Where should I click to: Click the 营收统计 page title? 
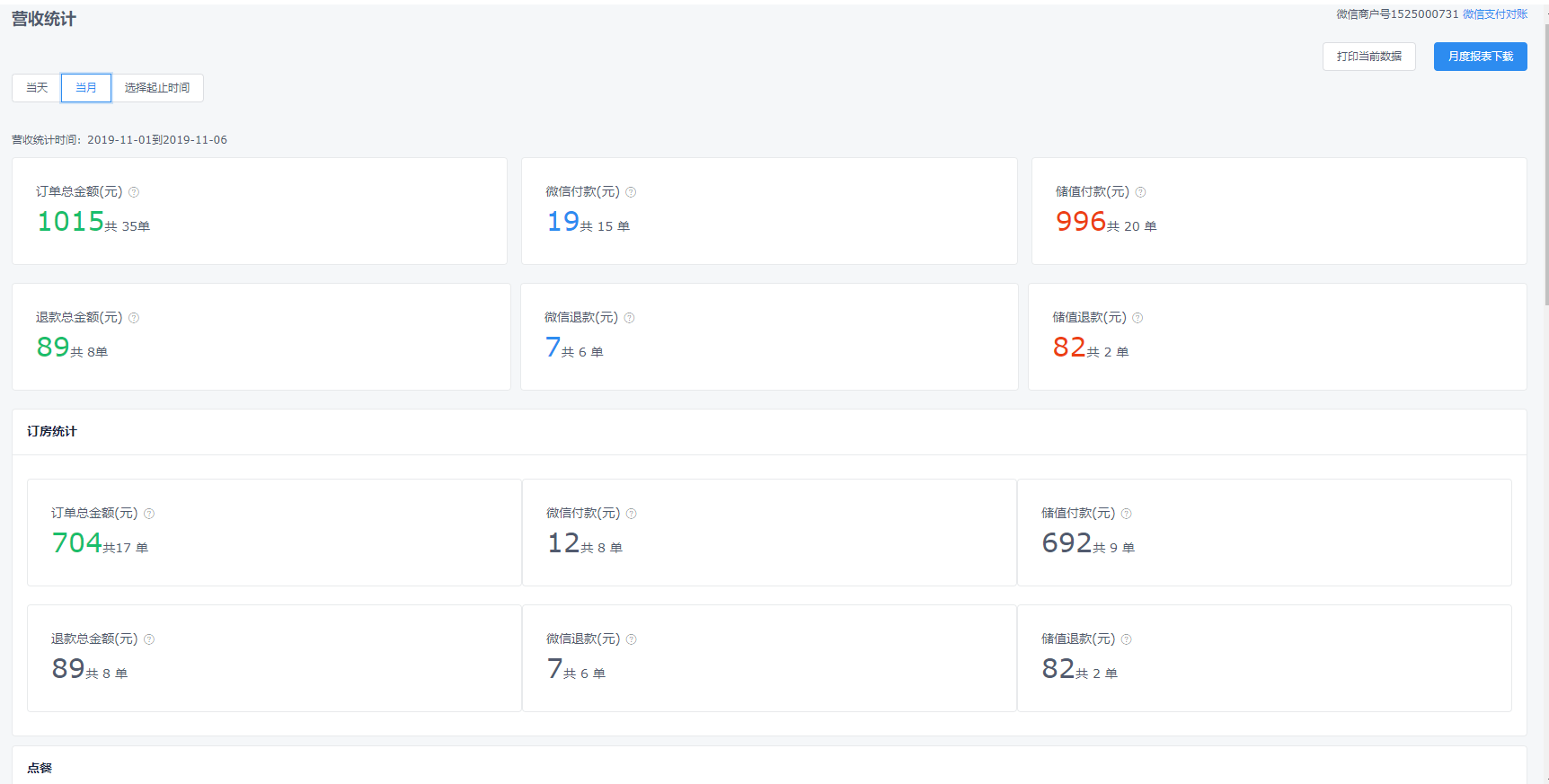44,19
